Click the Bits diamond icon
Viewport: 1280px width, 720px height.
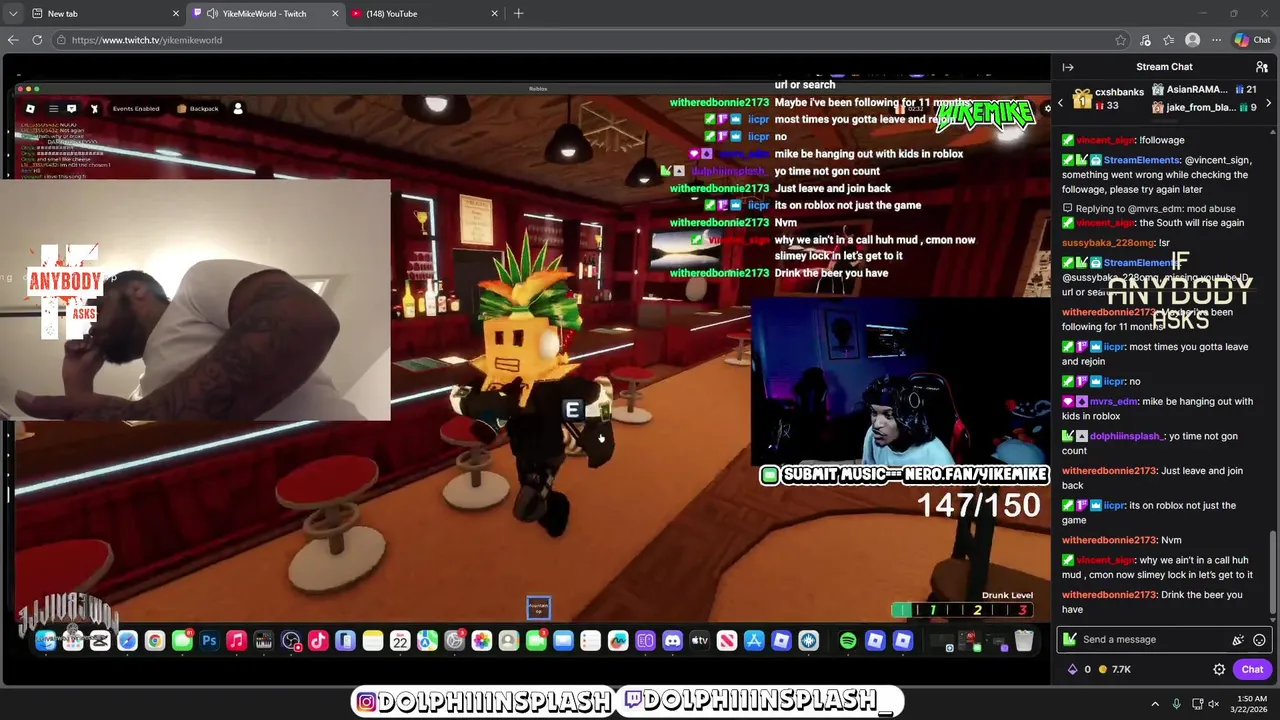(1073, 669)
